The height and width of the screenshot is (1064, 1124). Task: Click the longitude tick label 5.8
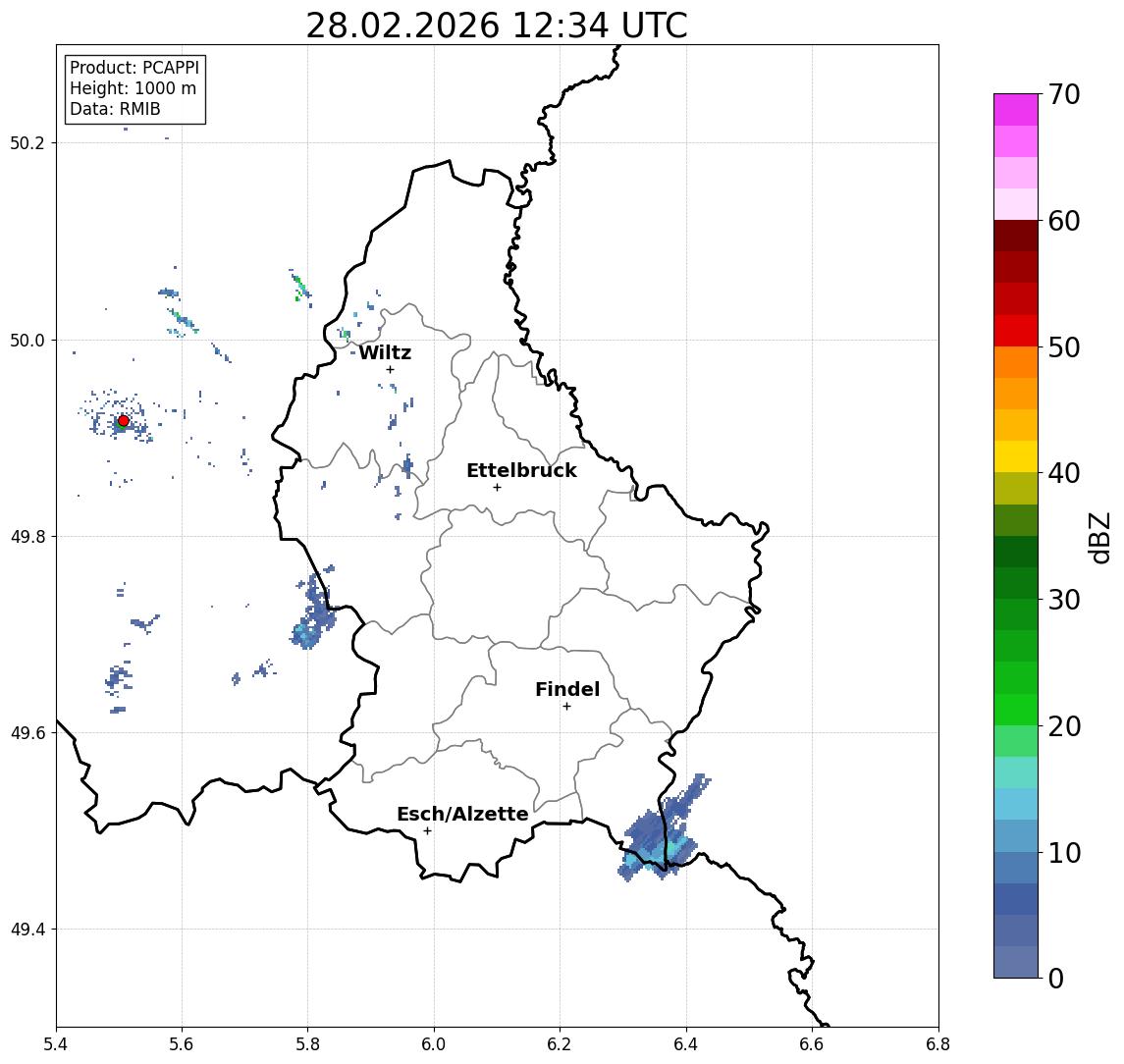(x=307, y=1044)
